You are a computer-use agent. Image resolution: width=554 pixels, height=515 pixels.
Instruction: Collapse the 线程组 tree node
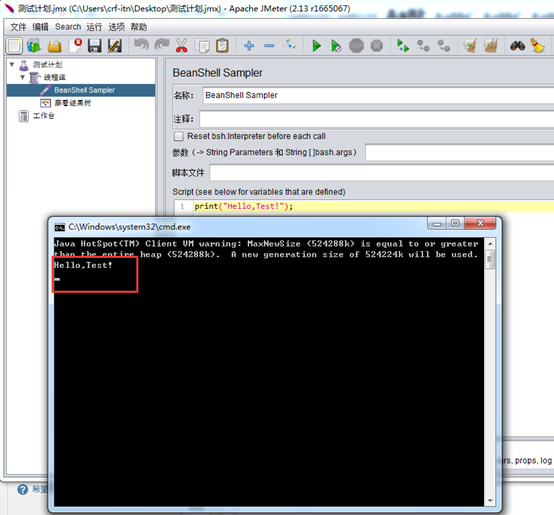coord(23,77)
